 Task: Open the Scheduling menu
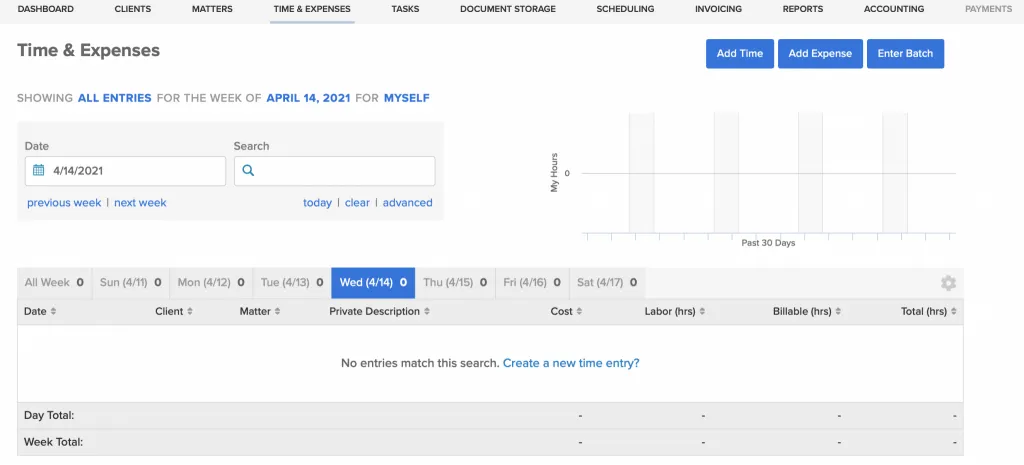(625, 9)
